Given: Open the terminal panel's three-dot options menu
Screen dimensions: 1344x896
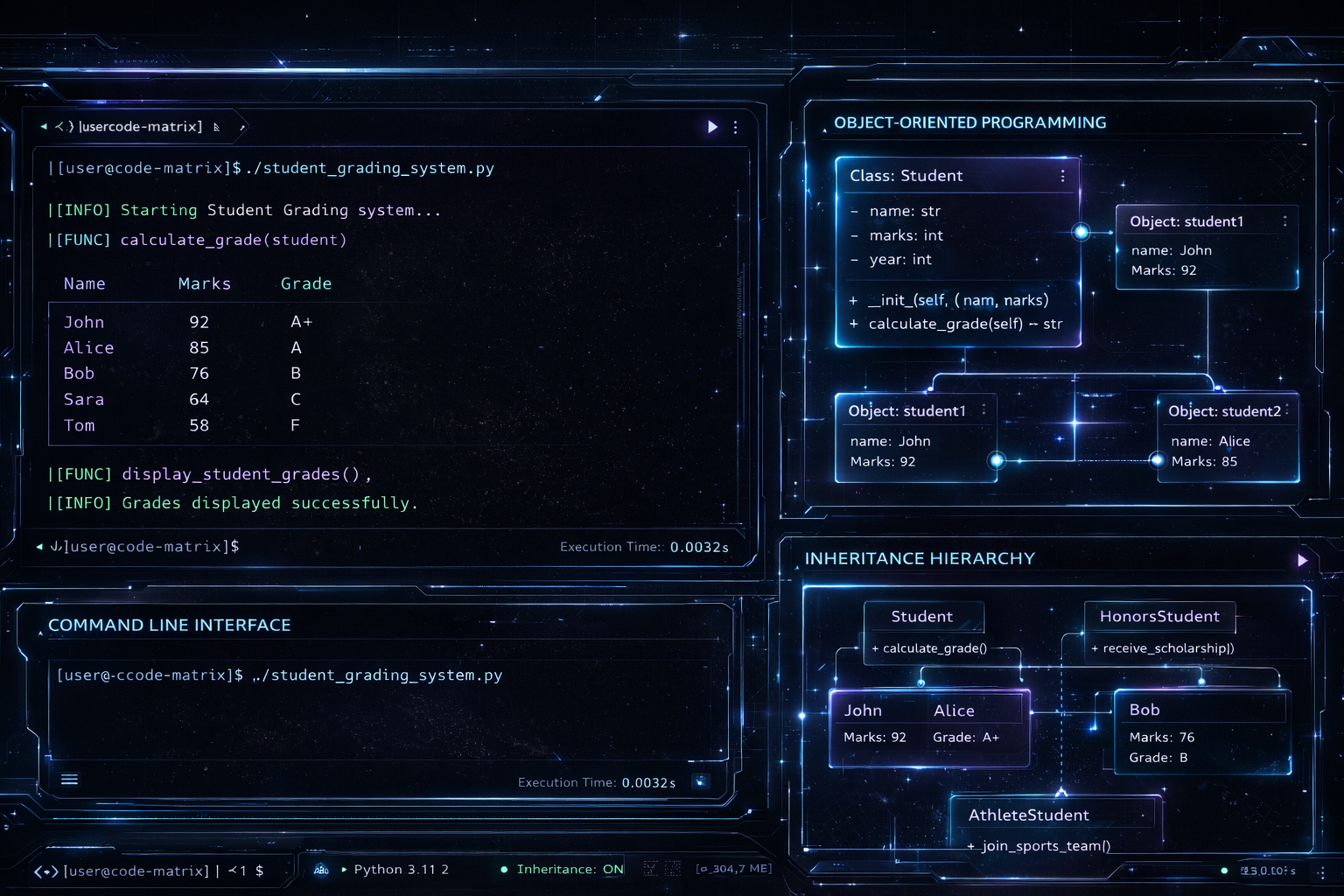Looking at the screenshot, I should 736,128.
